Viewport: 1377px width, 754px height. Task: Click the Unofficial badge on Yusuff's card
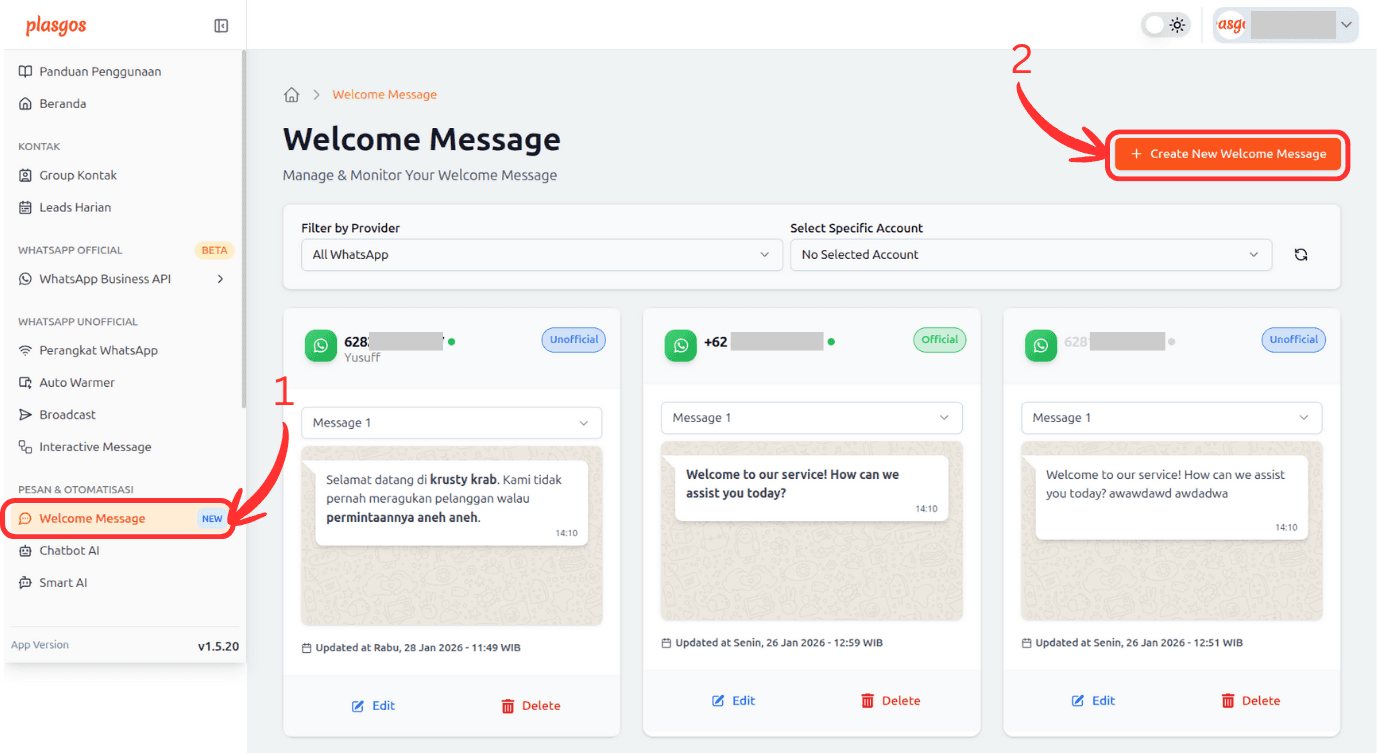[x=573, y=339]
